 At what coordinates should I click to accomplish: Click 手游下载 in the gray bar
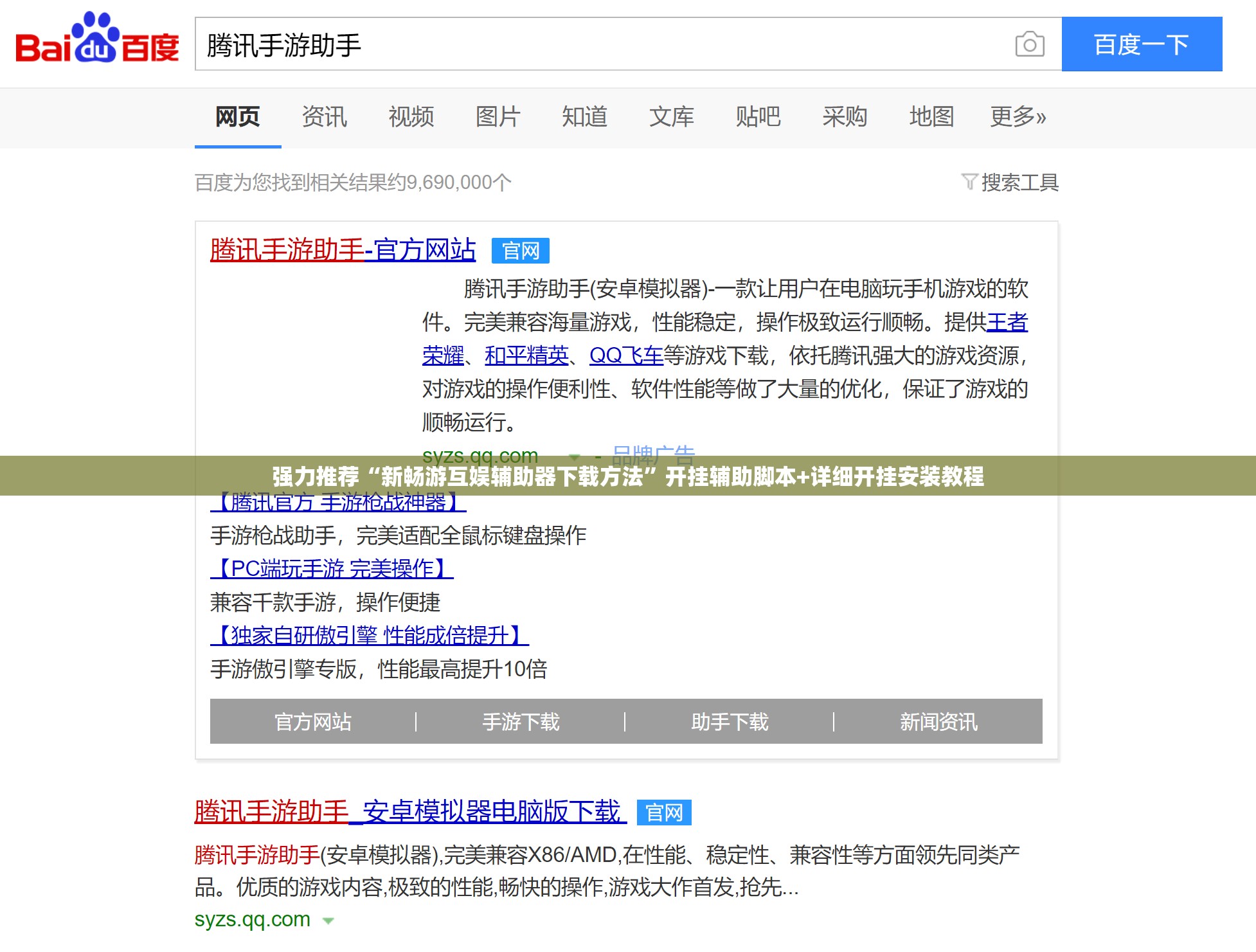(x=521, y=722)
